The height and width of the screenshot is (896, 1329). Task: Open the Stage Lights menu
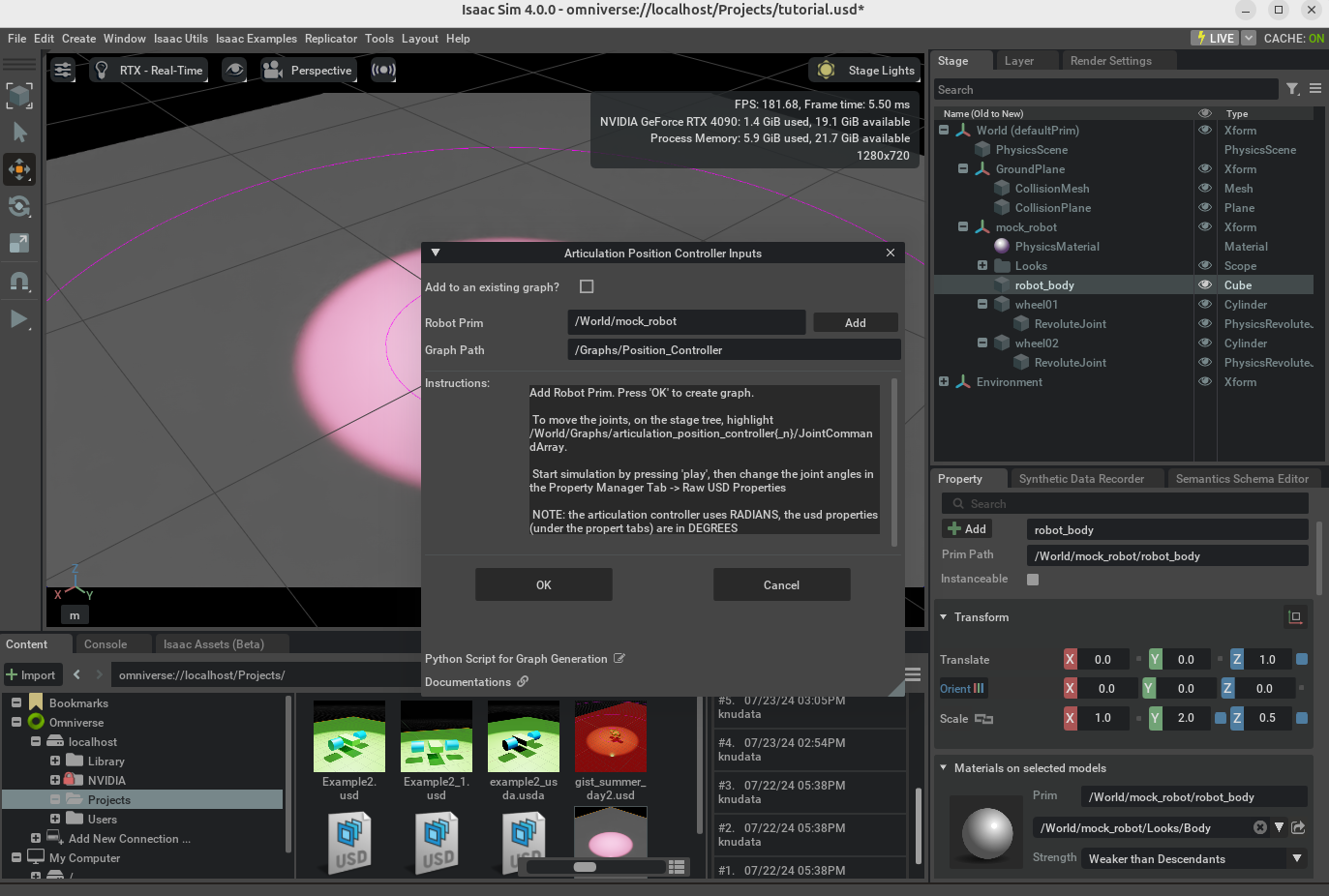pyautogui.click(x=866, y=70)
